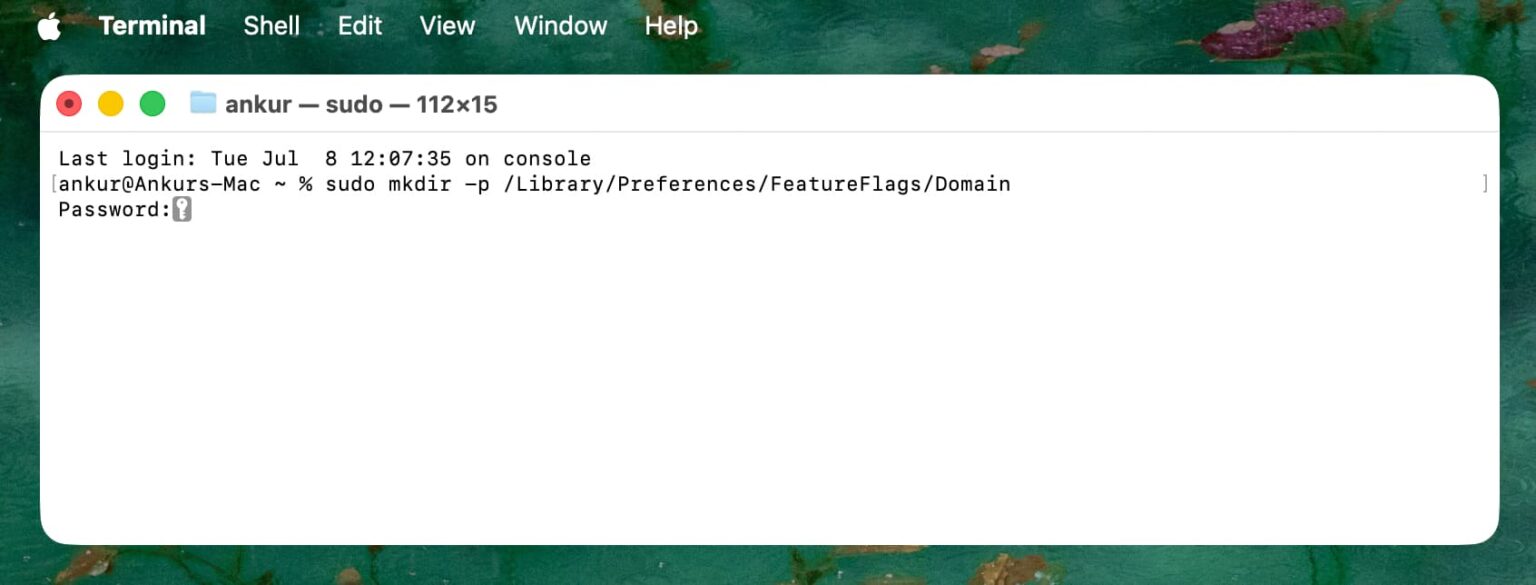The width and height of the screenshot is (1536, 585).
Task: Click the 'Password:' prompt label
Action: pyautogui.click(x=115, y=210)
